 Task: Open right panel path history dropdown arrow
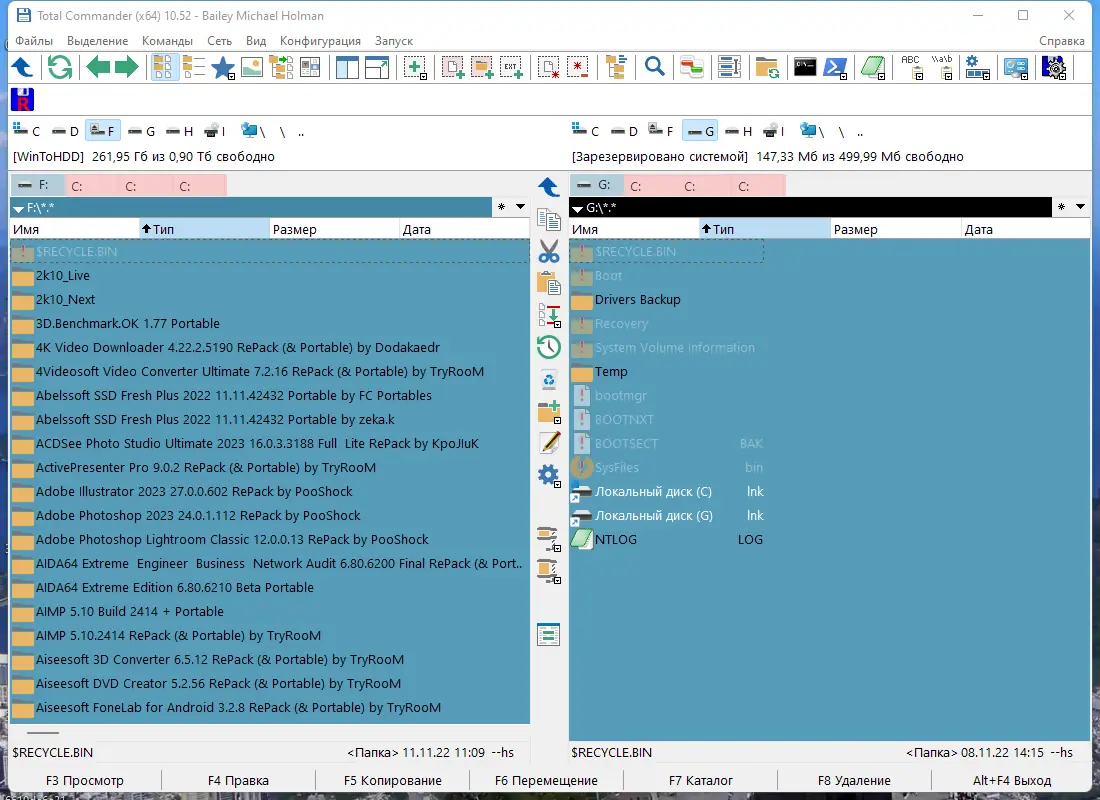pyautogui.click(x=1080, y=207)
